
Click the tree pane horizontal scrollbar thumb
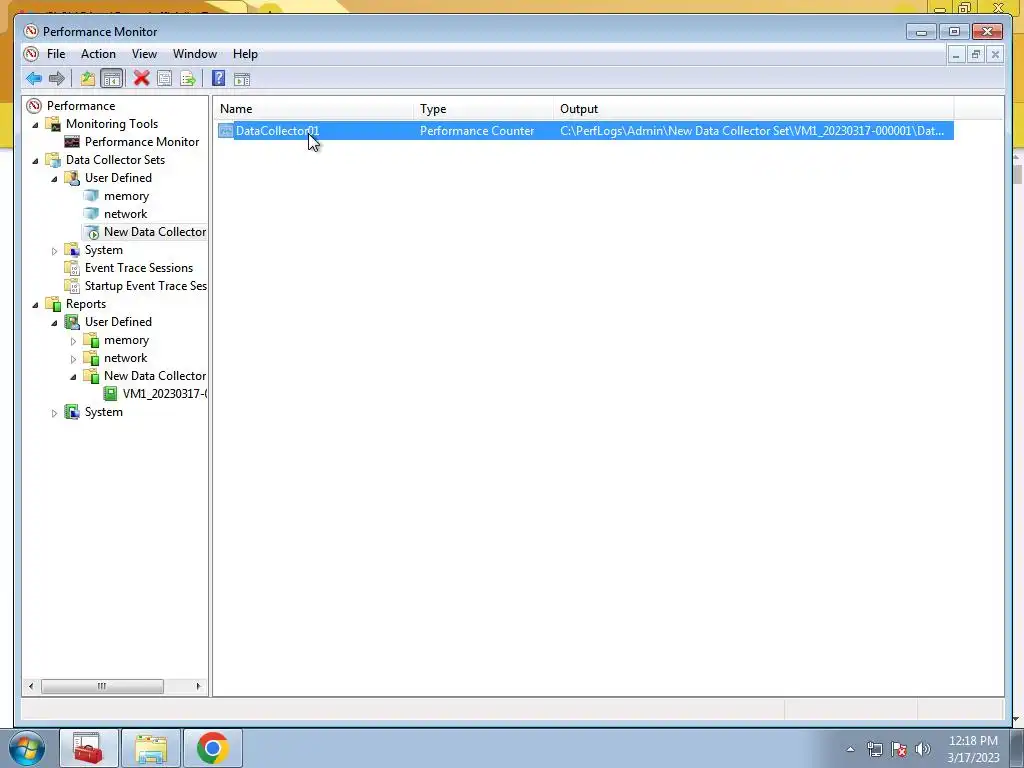pyautogui.click(x=103, y=686)
